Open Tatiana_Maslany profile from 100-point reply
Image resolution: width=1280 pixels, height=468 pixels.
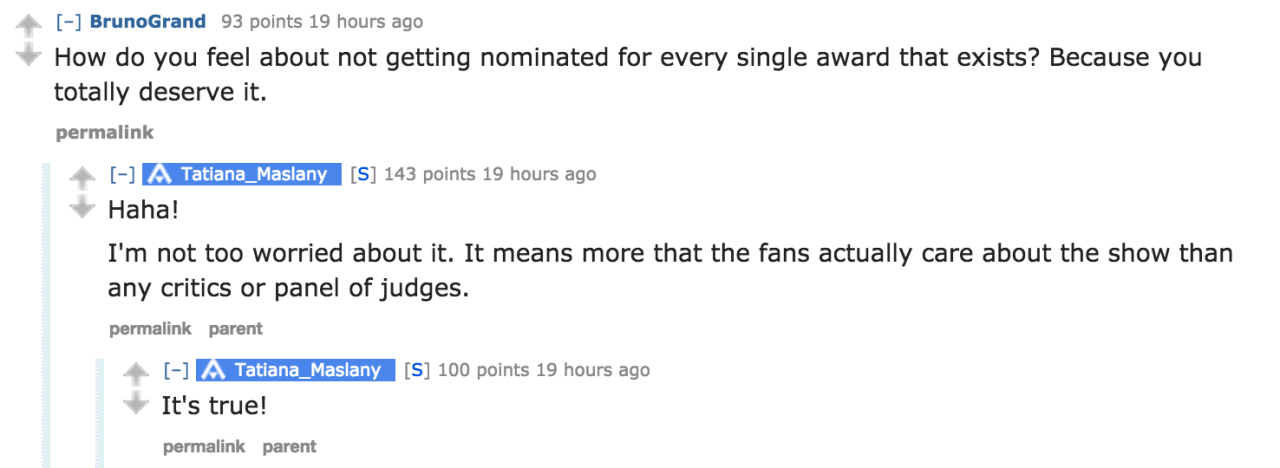pyautogui.click(x=308, y=371)
